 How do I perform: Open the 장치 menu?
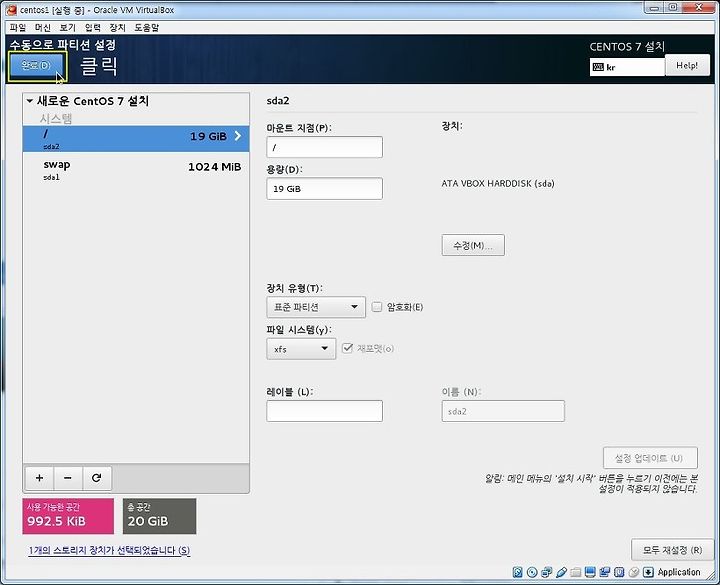[x=117, y=28]
